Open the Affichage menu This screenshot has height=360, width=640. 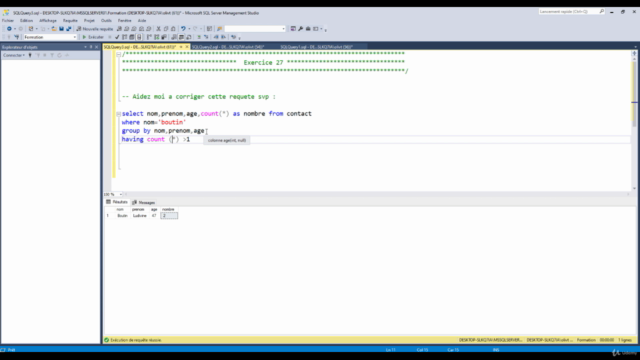click(48, 20)
